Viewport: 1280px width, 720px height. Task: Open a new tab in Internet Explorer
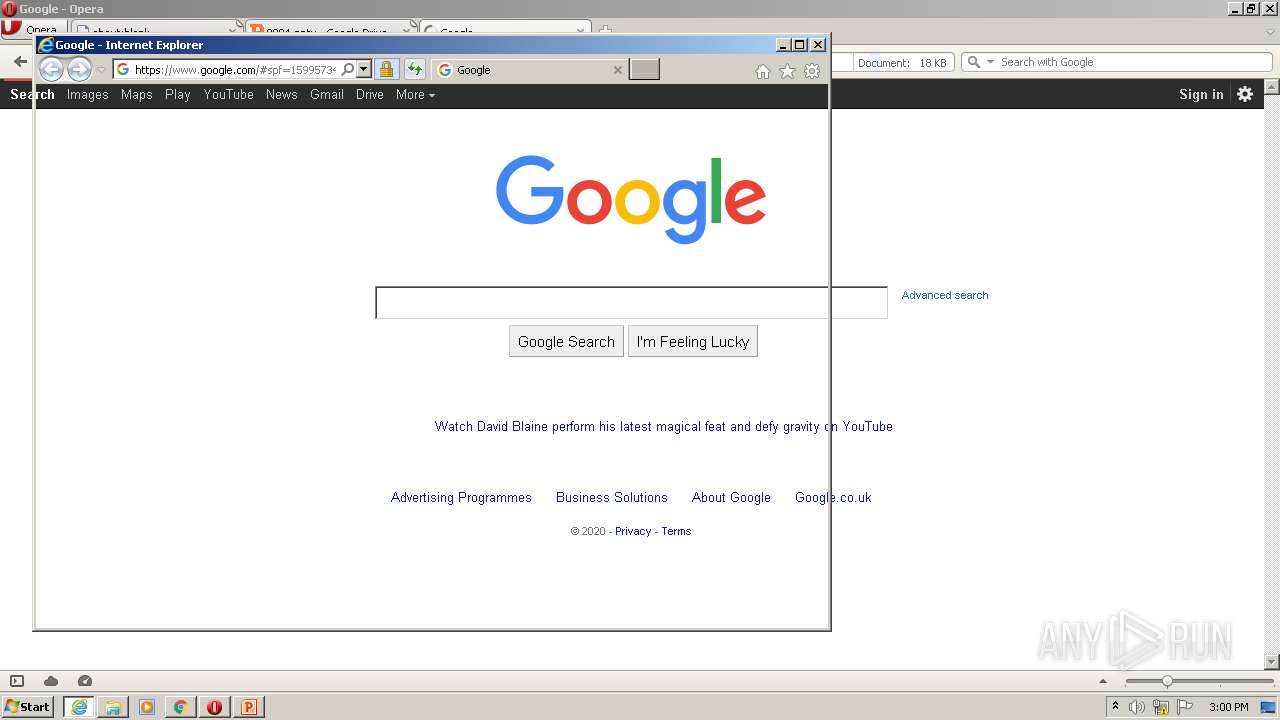pyautogui.click(x=644, y=70)
